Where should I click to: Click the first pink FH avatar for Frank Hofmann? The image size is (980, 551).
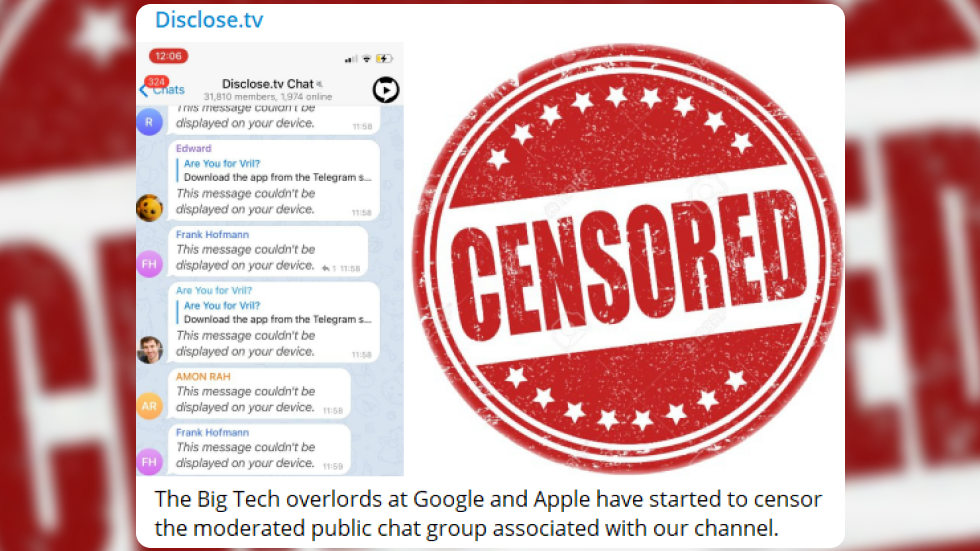point(149,264)
